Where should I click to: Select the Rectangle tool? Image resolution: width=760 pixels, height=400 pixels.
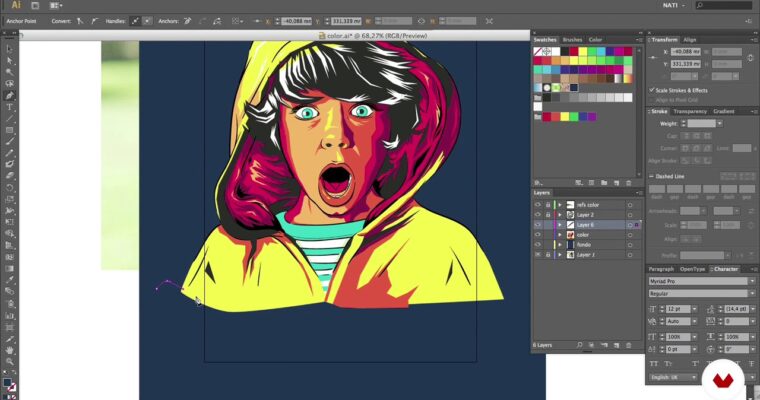click(x=10, y=130)
